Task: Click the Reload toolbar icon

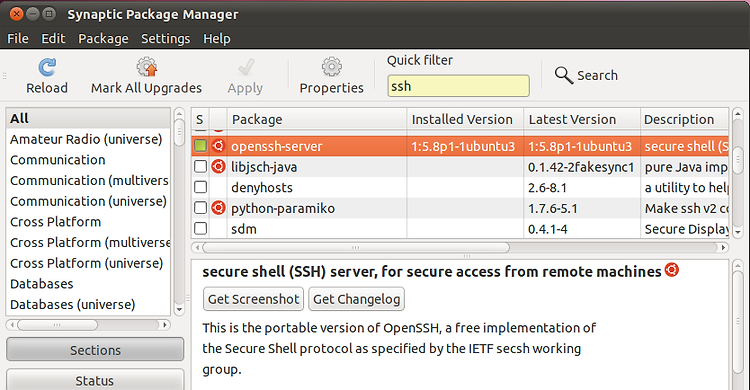Action: click(47, 67)
